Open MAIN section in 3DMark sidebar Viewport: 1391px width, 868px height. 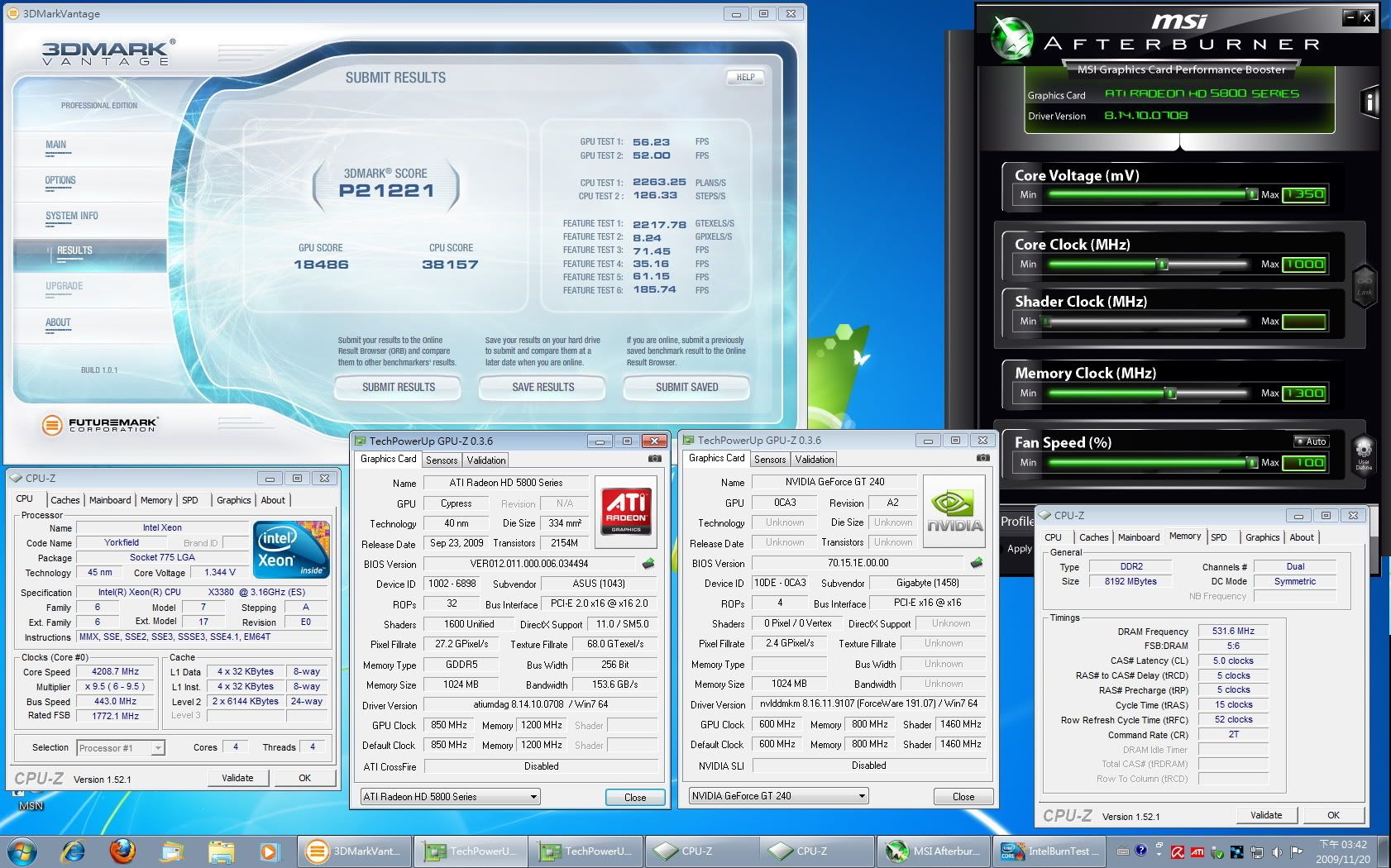[x=55, y=145]
